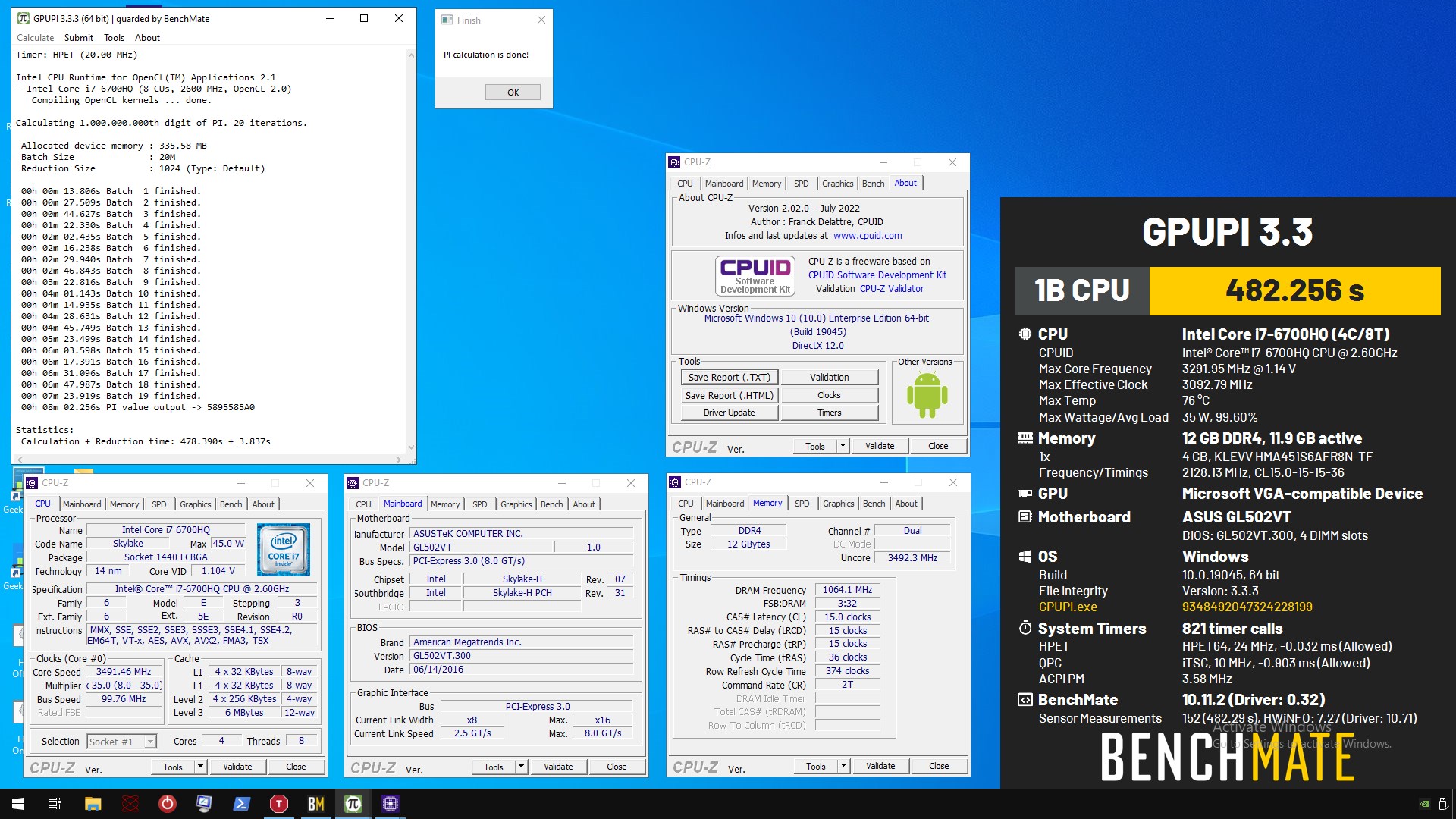The image size is (1456, 819).
Task: Click the Driver Update button
Action: pyautogui.click(x=729, y=413)
